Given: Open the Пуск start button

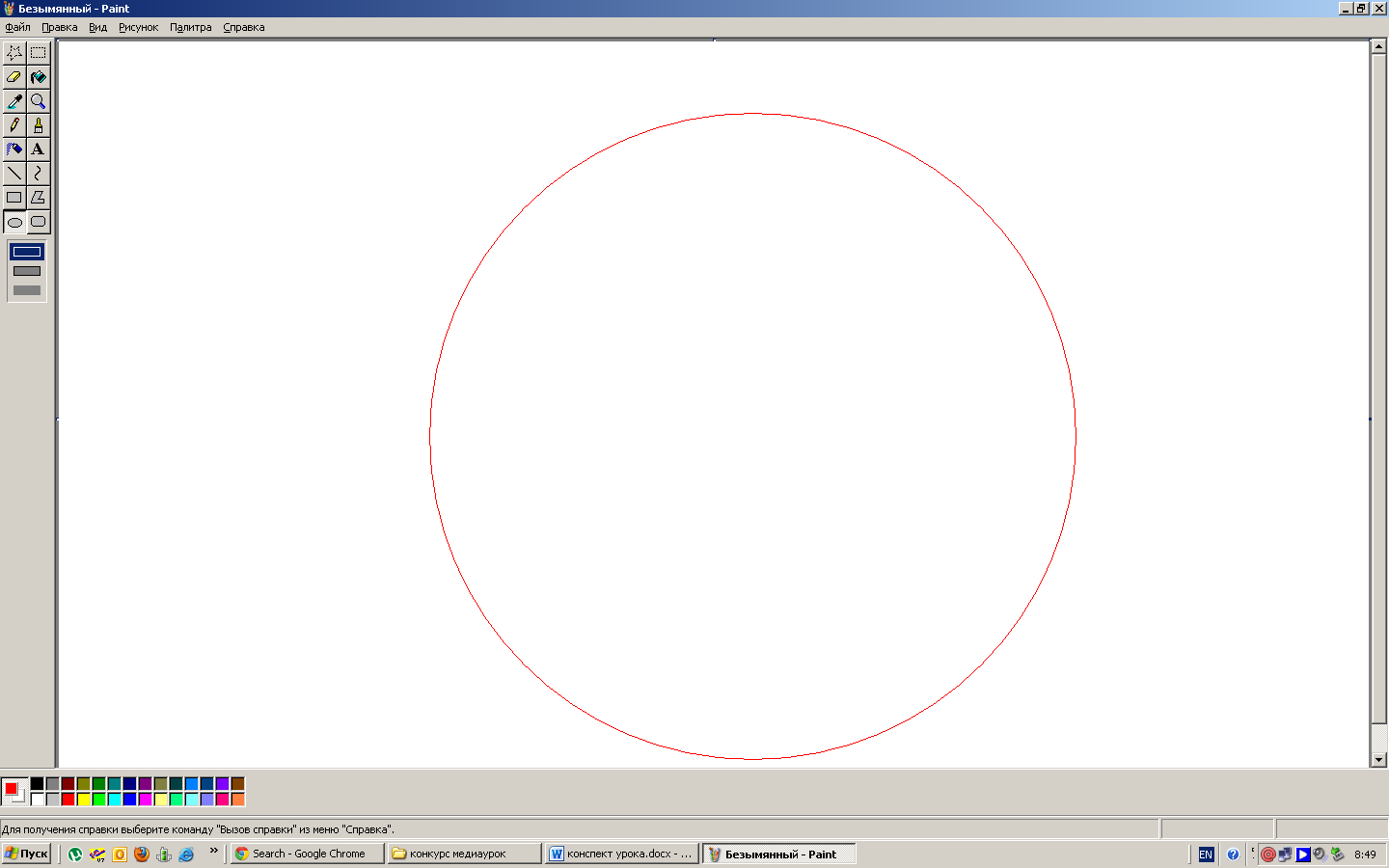Looking at the screenshot, I should [x=26, y=854].
